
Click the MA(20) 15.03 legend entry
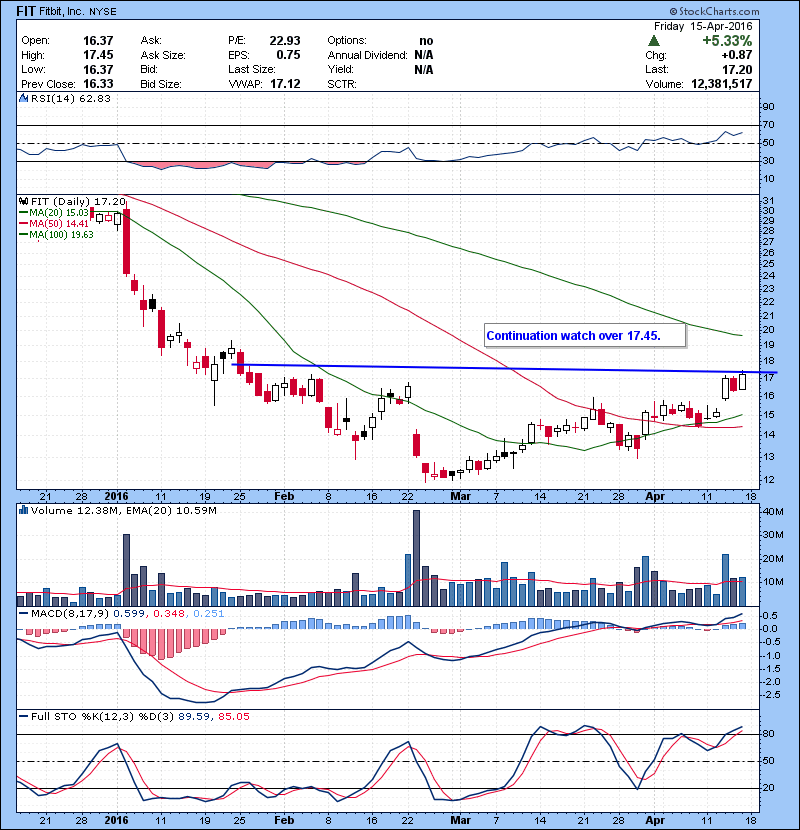pos(54,213)
